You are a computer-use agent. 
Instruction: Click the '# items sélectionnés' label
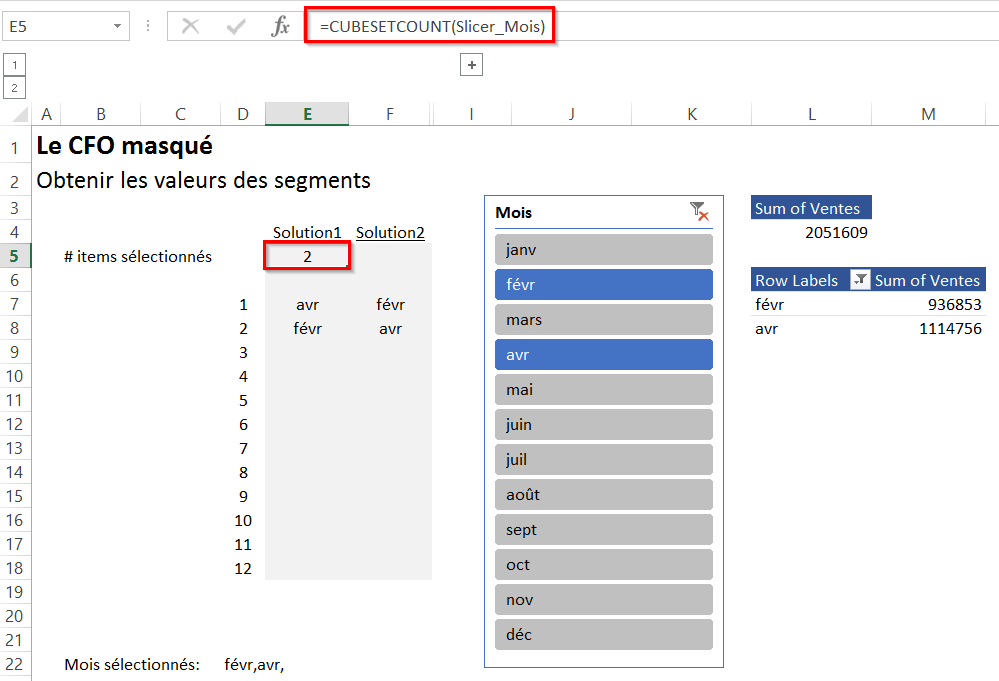point(138,256)
